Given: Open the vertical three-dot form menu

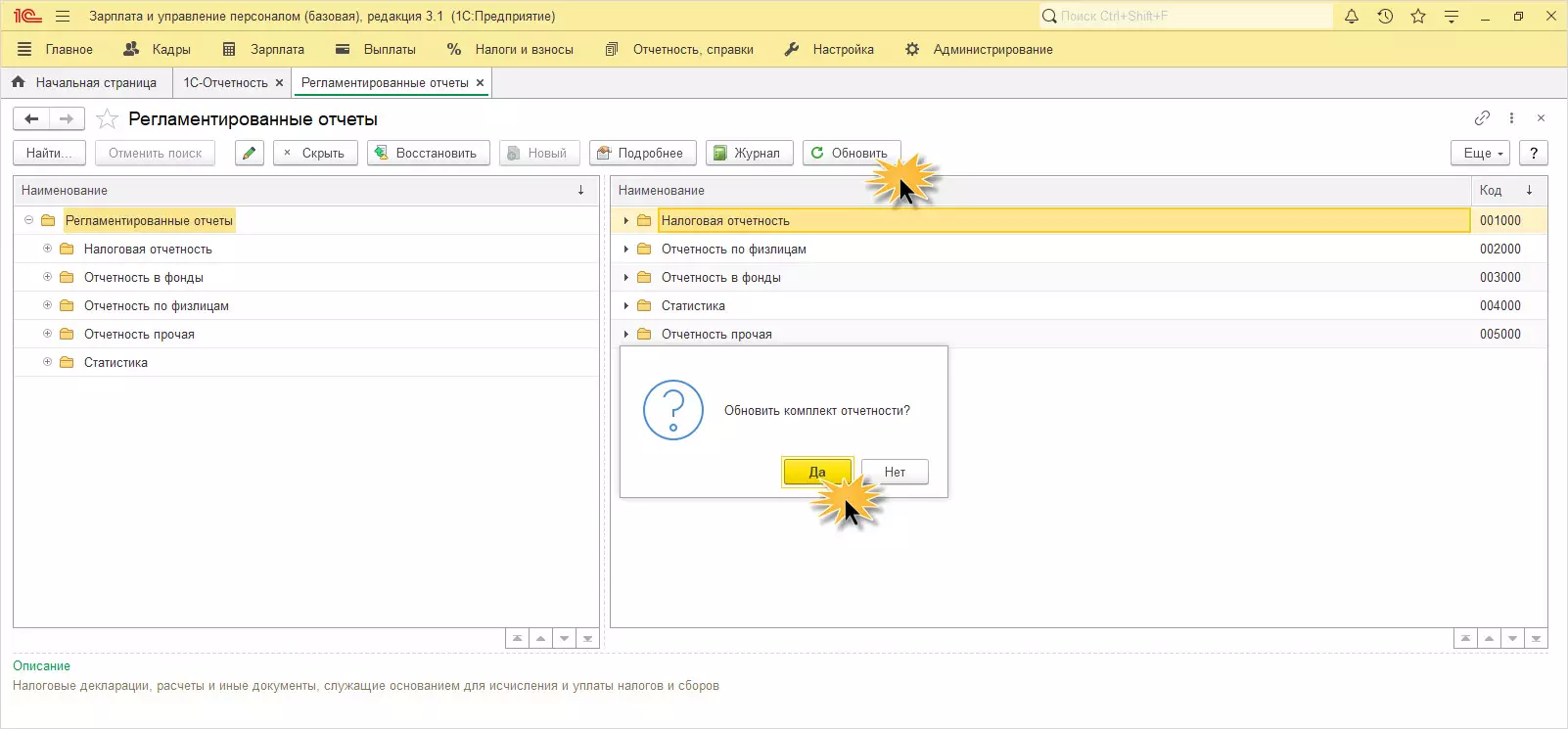Looking at the screenshot, I should click(x=1511, y=118).
